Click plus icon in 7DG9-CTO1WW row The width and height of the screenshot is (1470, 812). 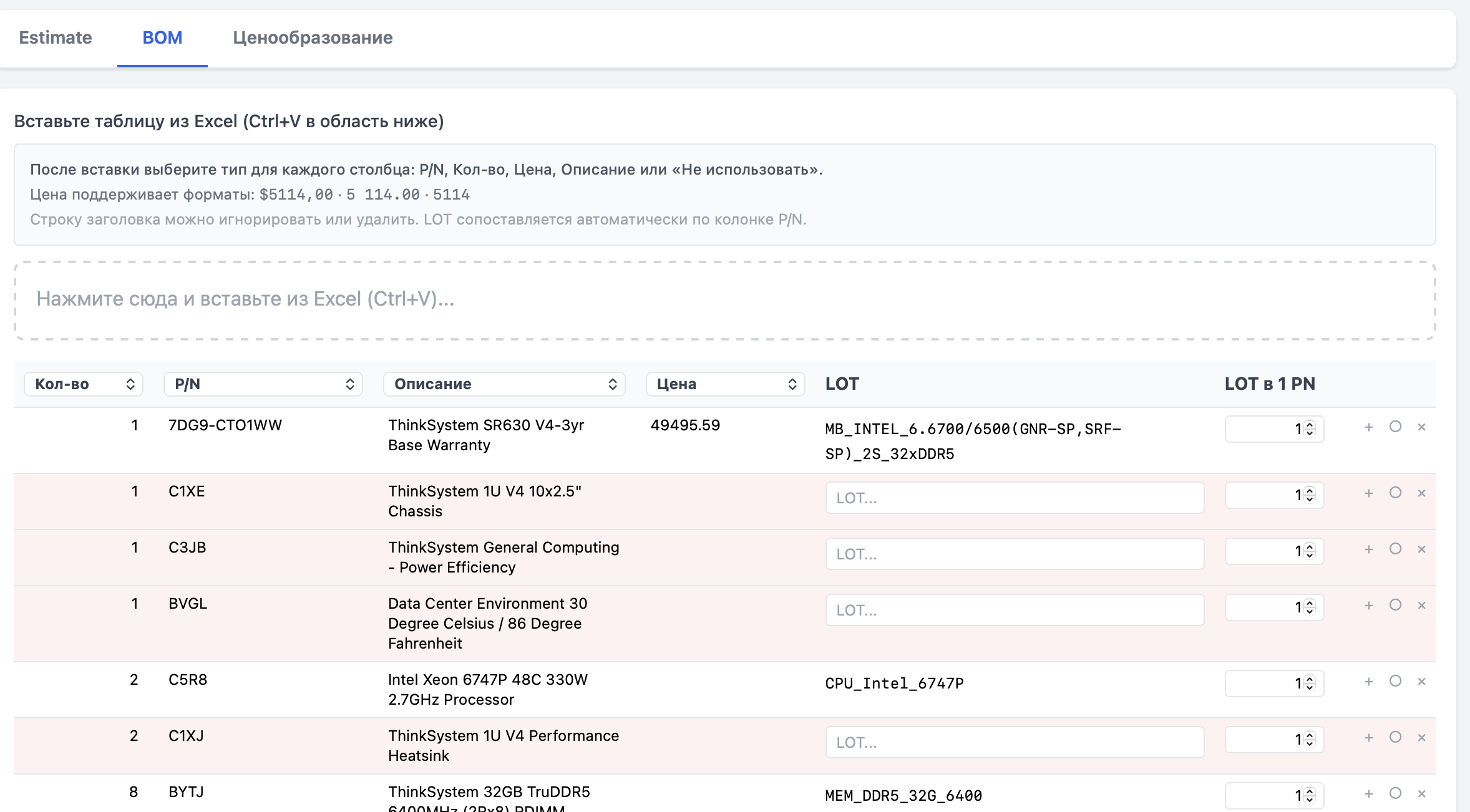point(1369,427)
